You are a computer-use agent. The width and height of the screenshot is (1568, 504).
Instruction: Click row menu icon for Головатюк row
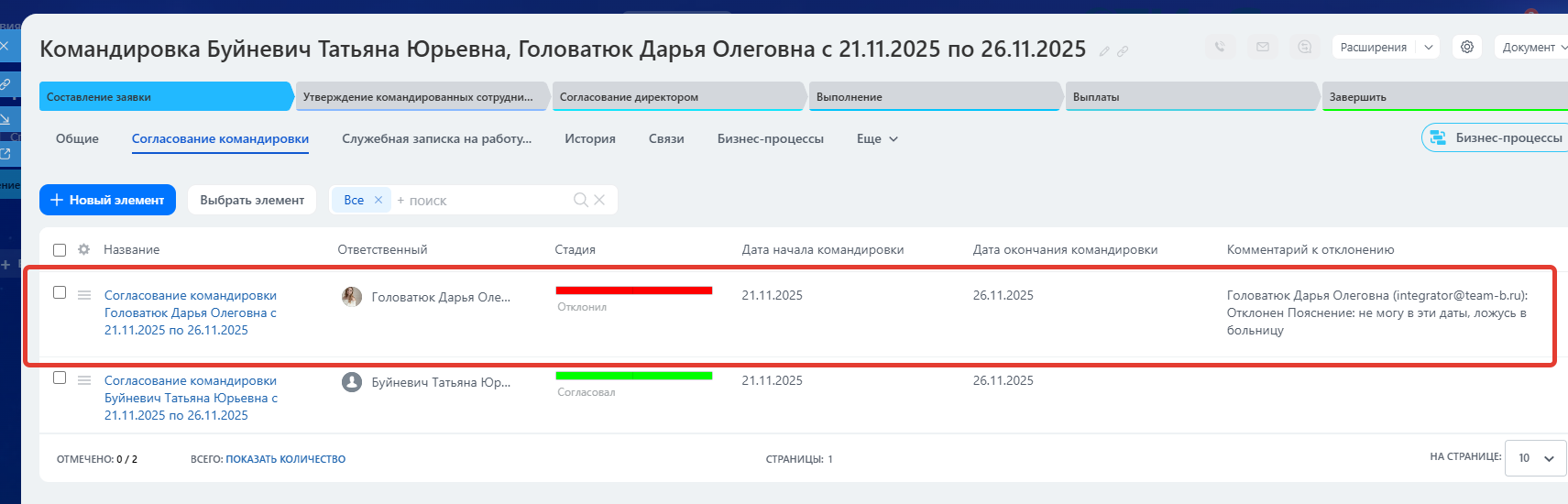click(84, 295)
